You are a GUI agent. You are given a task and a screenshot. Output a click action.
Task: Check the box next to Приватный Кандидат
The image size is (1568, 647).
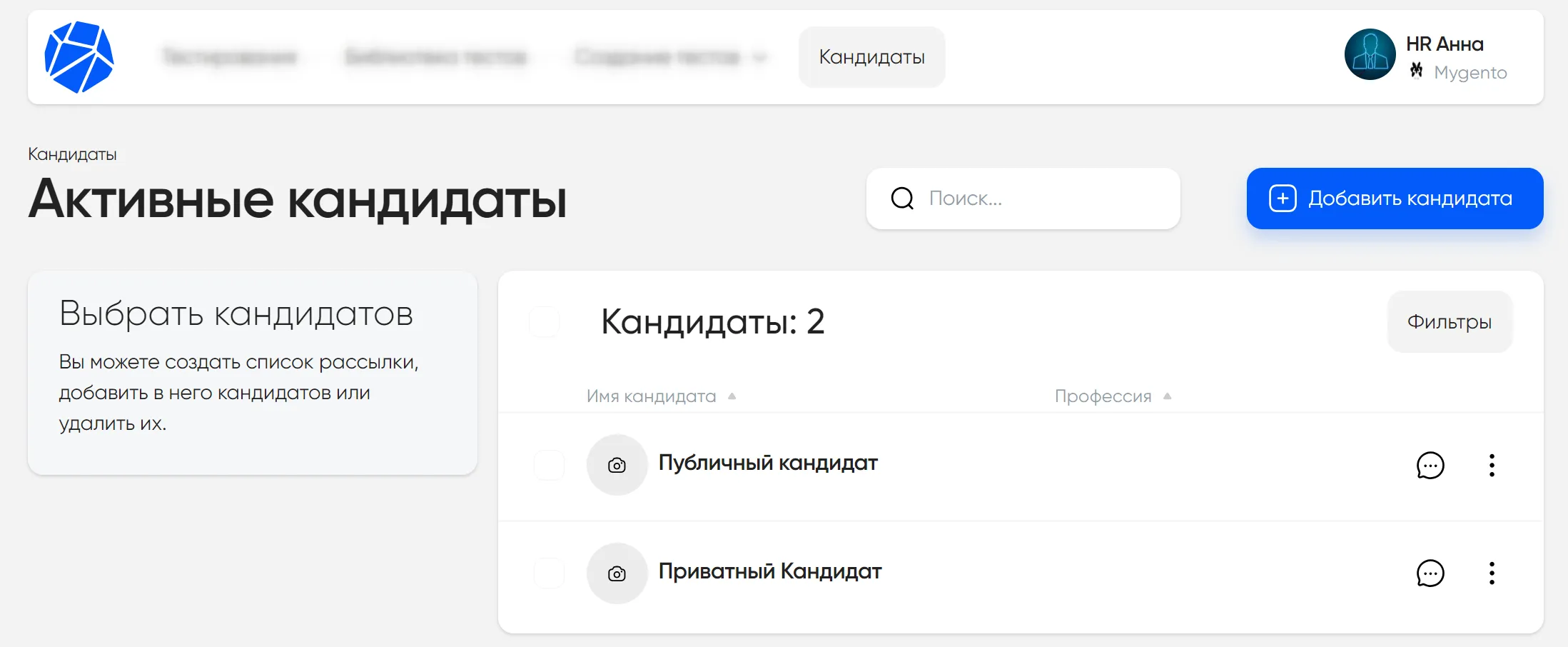tap(548, 573)
